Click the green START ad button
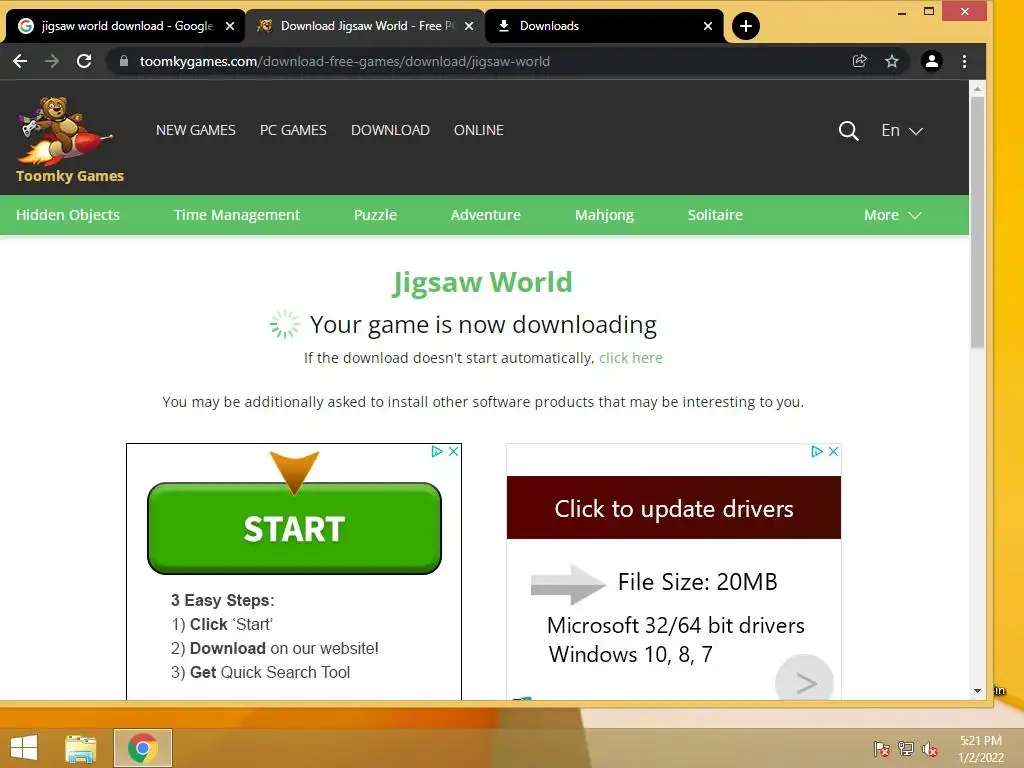This screenshot has height=768, width=1024. pyautogui.click(x=295, y=528)
